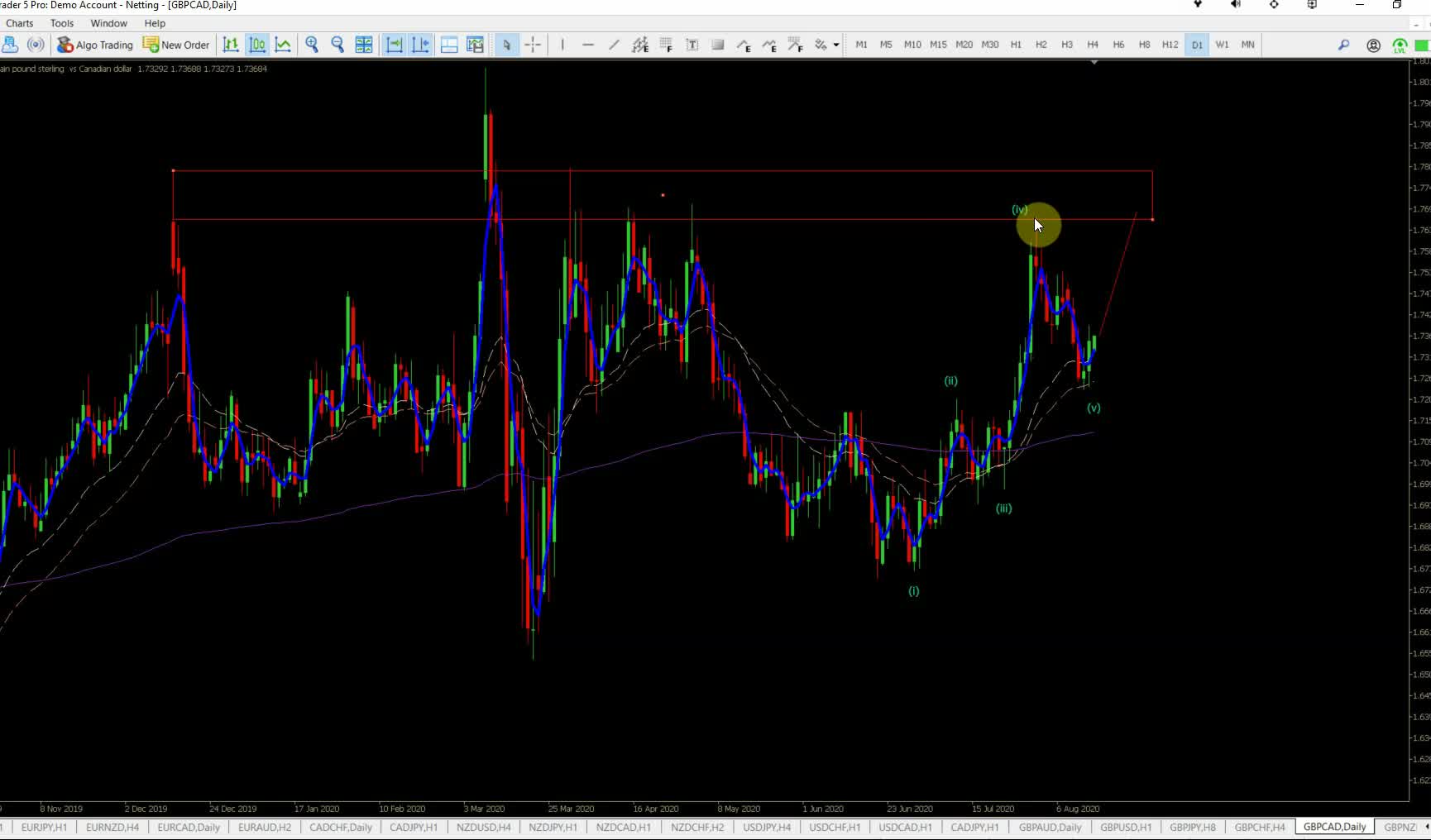Pick the first Elliott wave tool
The image size is (1431, 840).
click(744, 45)
